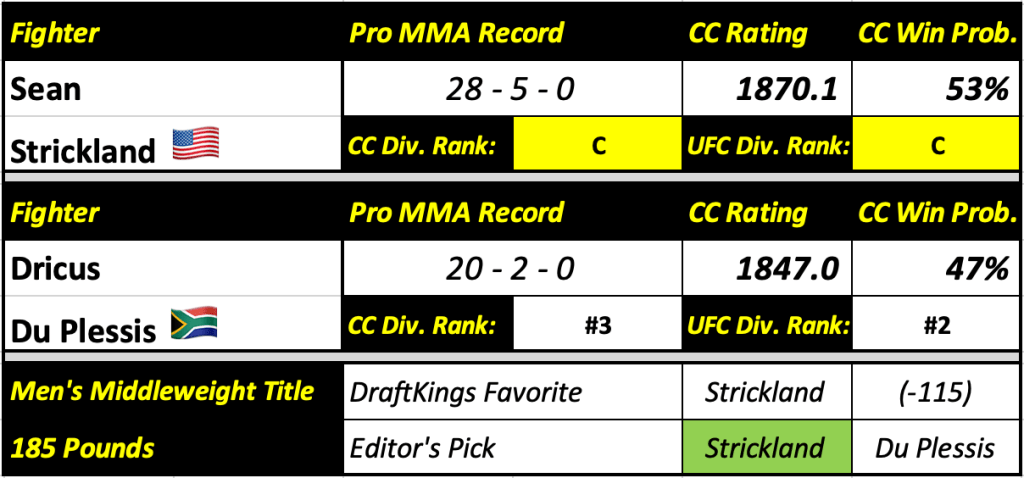Select the green Strickland Editor's Pick cell
Image resolution: width=1024 pixels, height=478 pixels.
pyautogui.click(x=765, y=447)
